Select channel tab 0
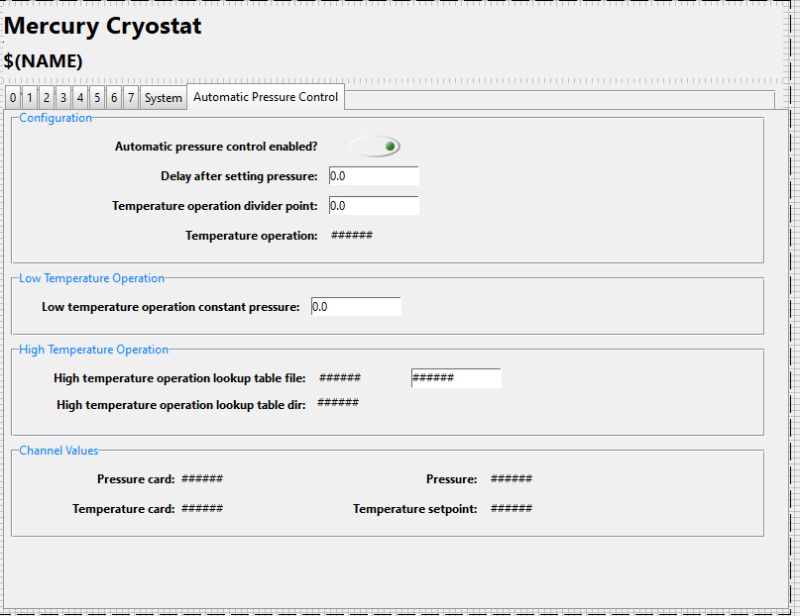Screen dimensions: 800x616 tap(12, 98)
